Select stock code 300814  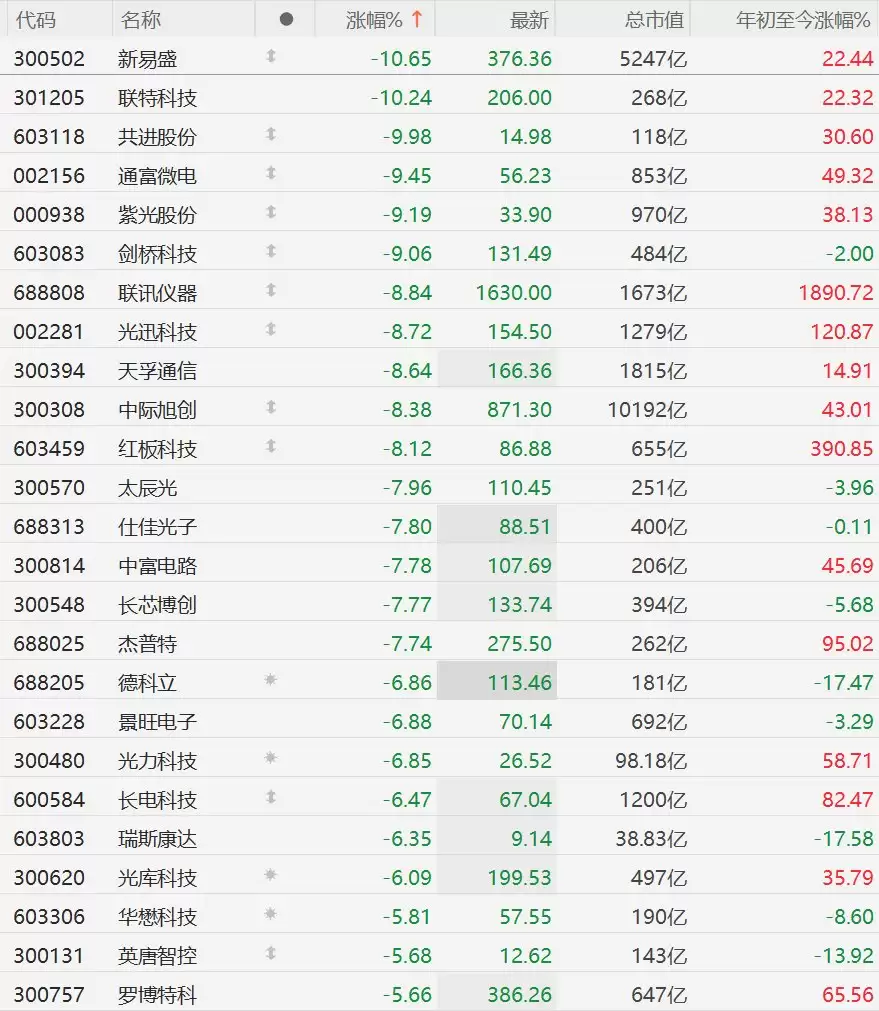(x=49, y=566)
